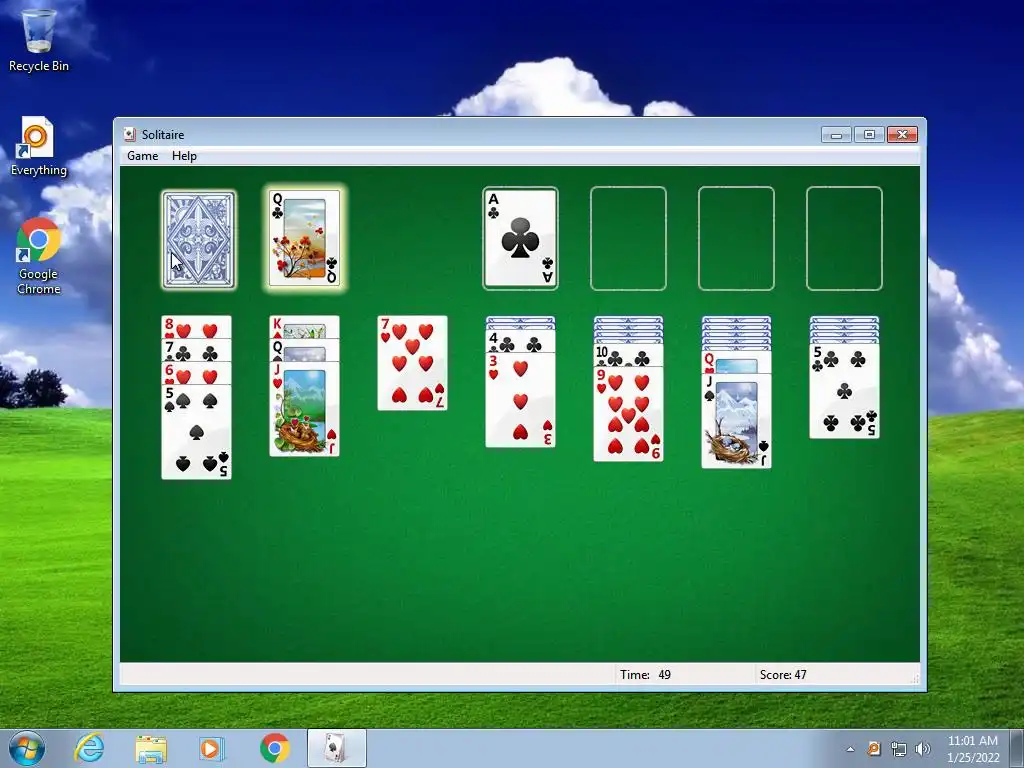Select the 5 of clubs card
1024x768 pixels.
pyautogui.click(x=844, y=391)
